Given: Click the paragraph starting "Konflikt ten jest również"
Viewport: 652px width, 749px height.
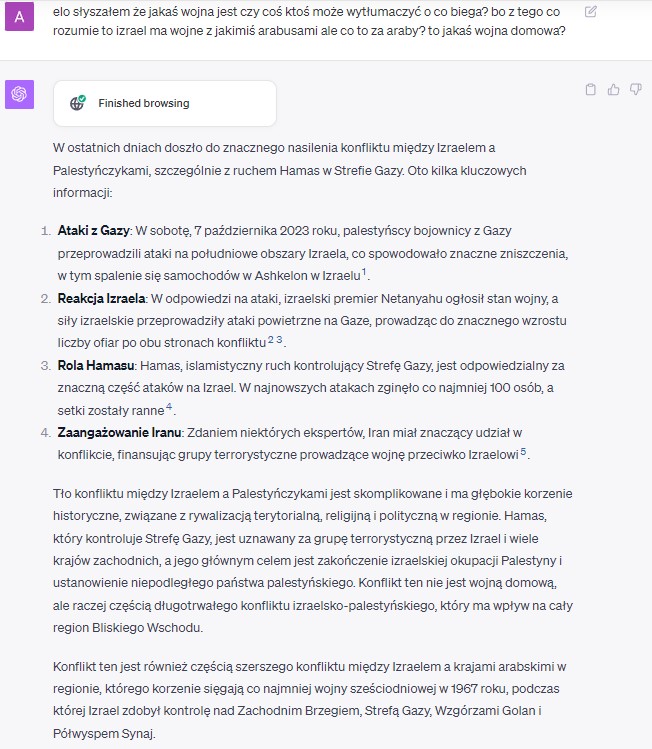Looking at the screenshot, I should coord(310,700).
